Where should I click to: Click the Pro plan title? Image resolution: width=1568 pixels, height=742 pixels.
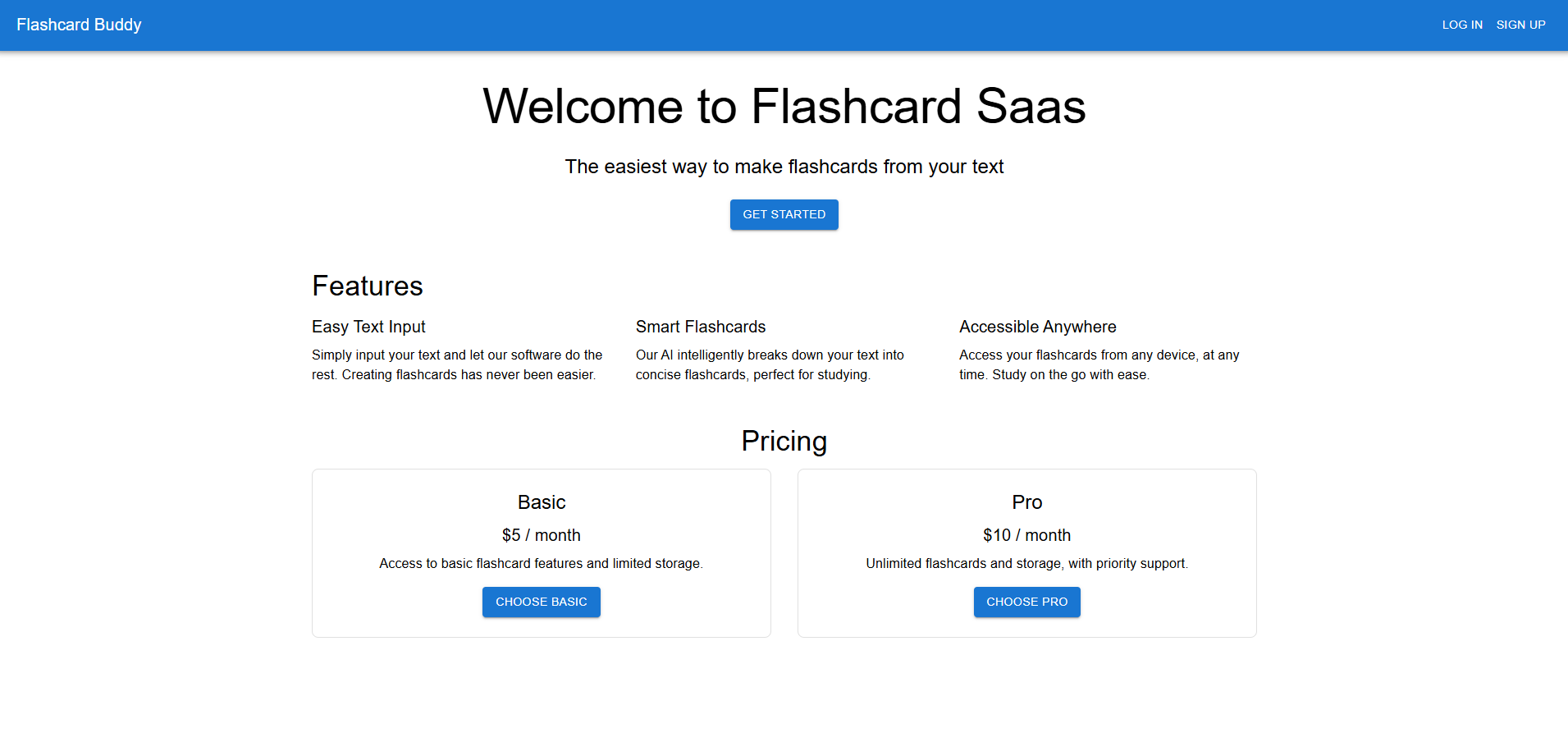pos(1026,502)
